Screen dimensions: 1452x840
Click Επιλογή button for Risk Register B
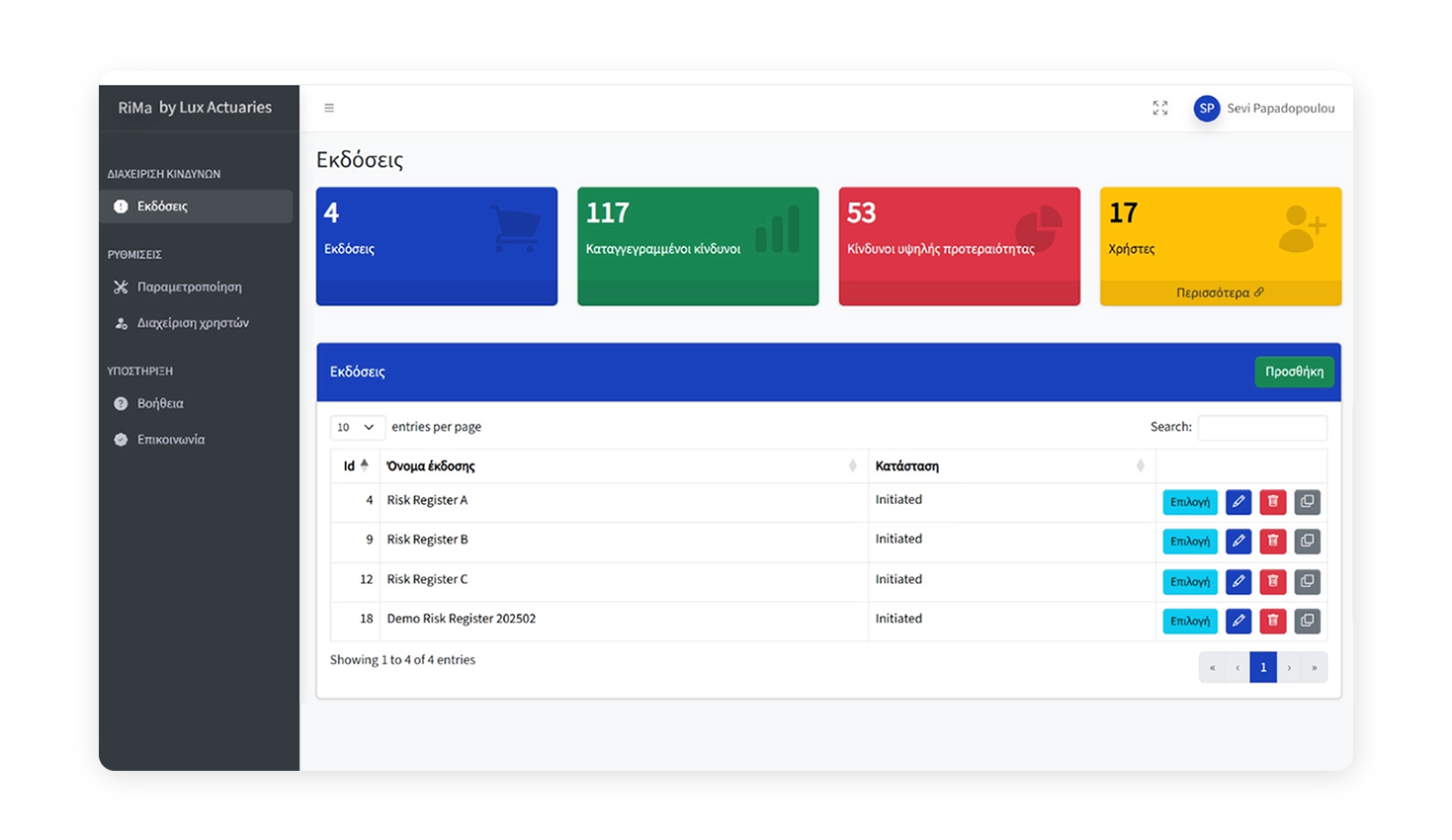1189,542
